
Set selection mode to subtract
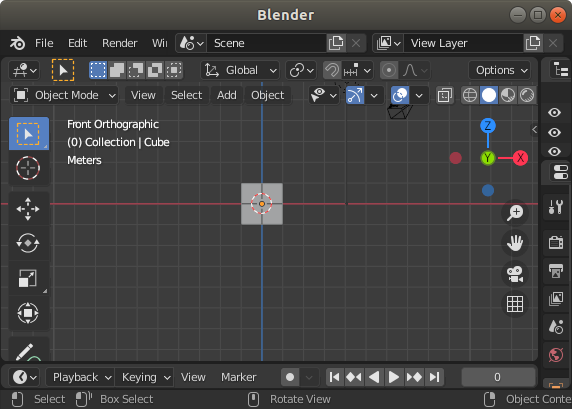136,70
